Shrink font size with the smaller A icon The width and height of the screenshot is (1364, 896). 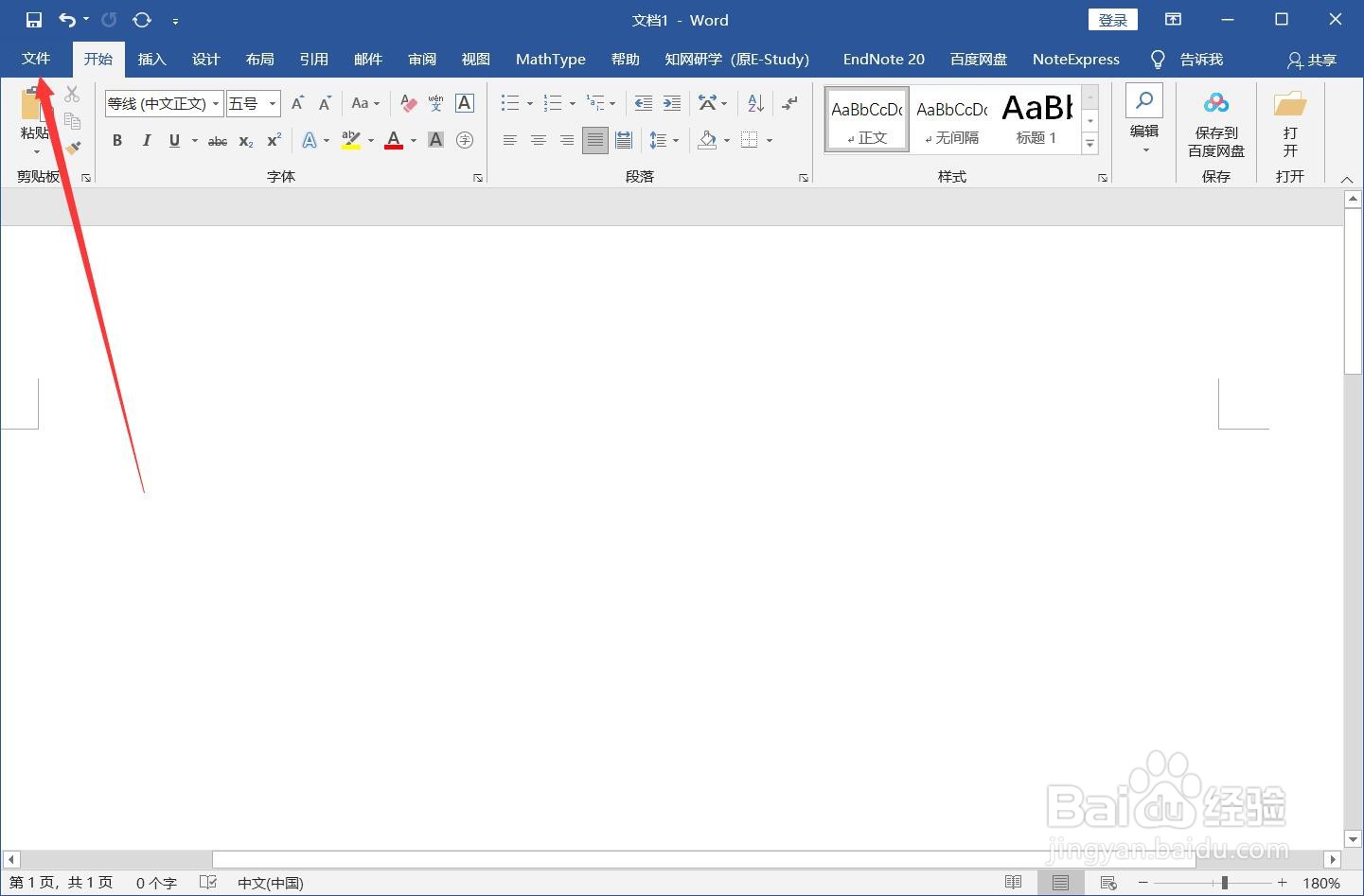tap(325, 103)
